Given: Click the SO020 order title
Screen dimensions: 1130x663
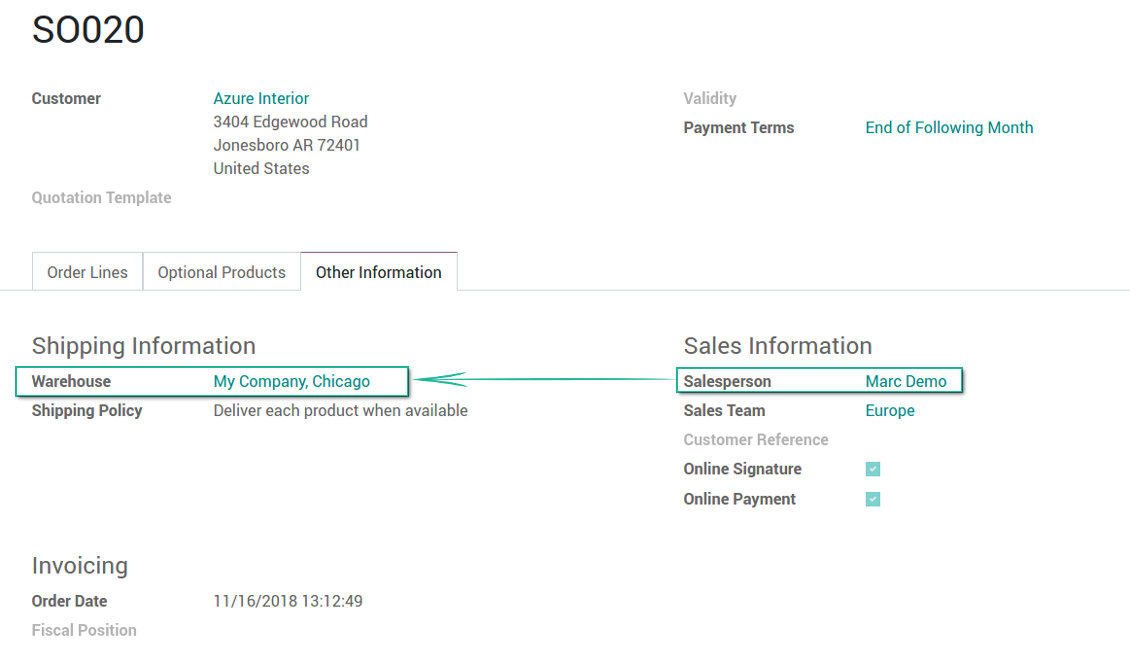Looking at the screenshot, I should click(x=88, y=30).
